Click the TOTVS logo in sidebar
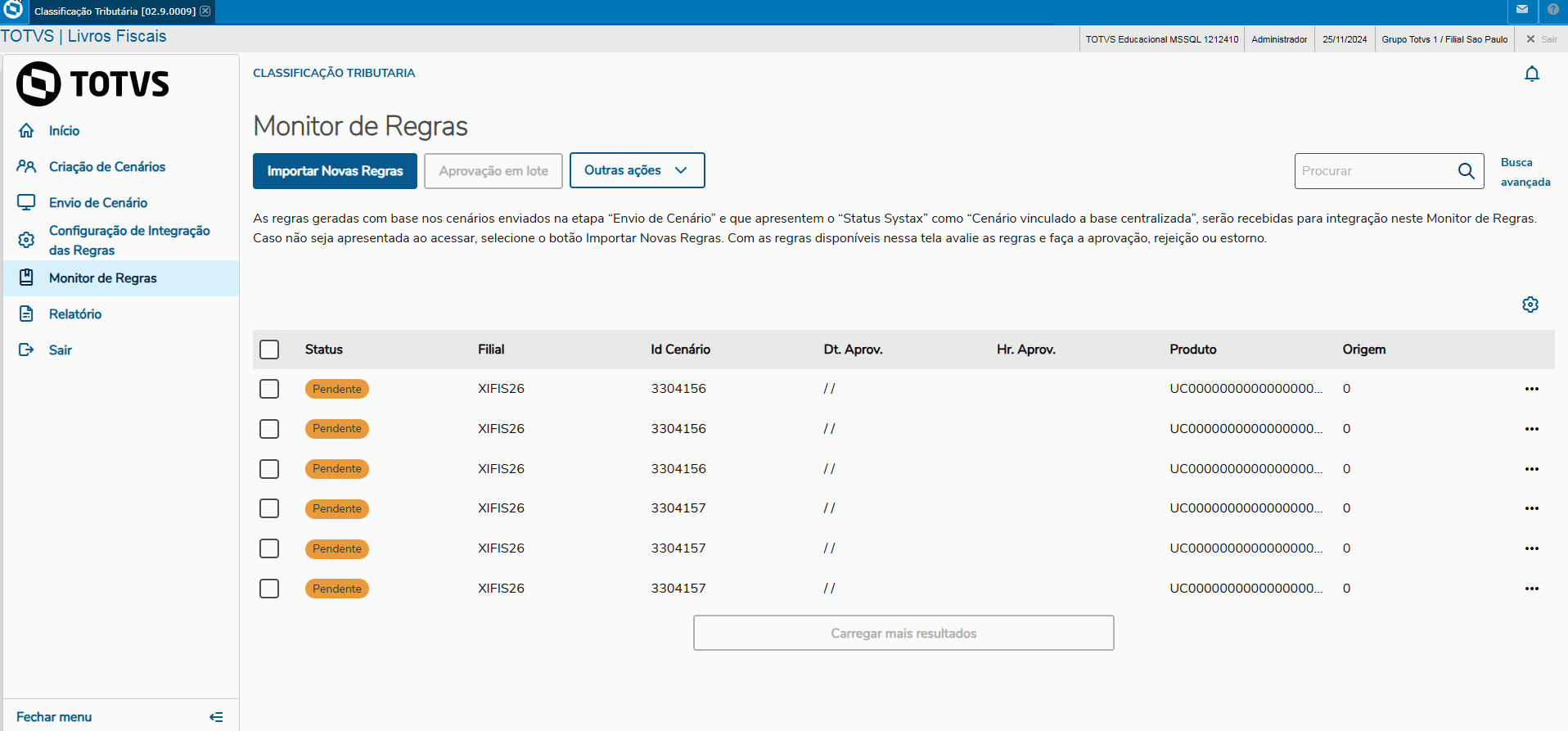1568x731 pixels. pyautogui.click(x=92, y=83)
